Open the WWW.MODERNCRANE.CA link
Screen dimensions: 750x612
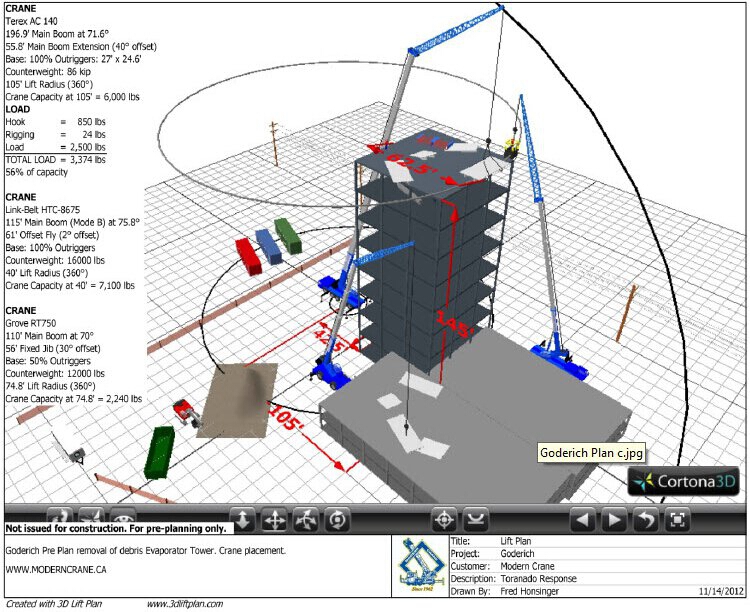(x=56, y=569)
